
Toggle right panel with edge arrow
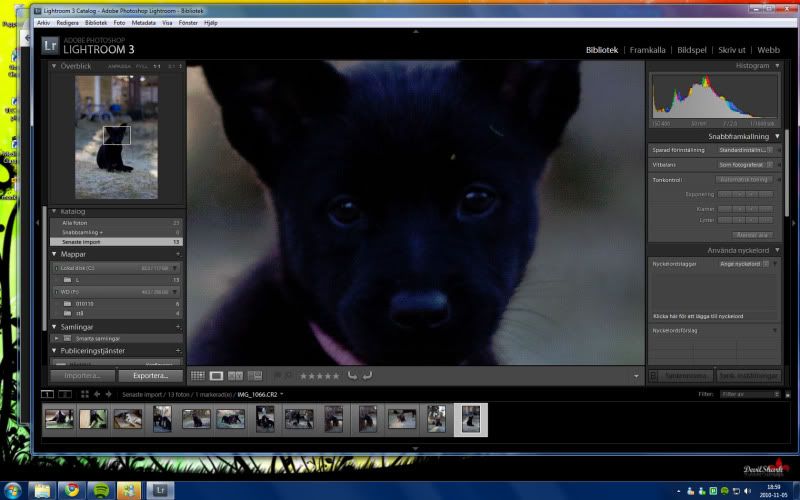(794, 222)
